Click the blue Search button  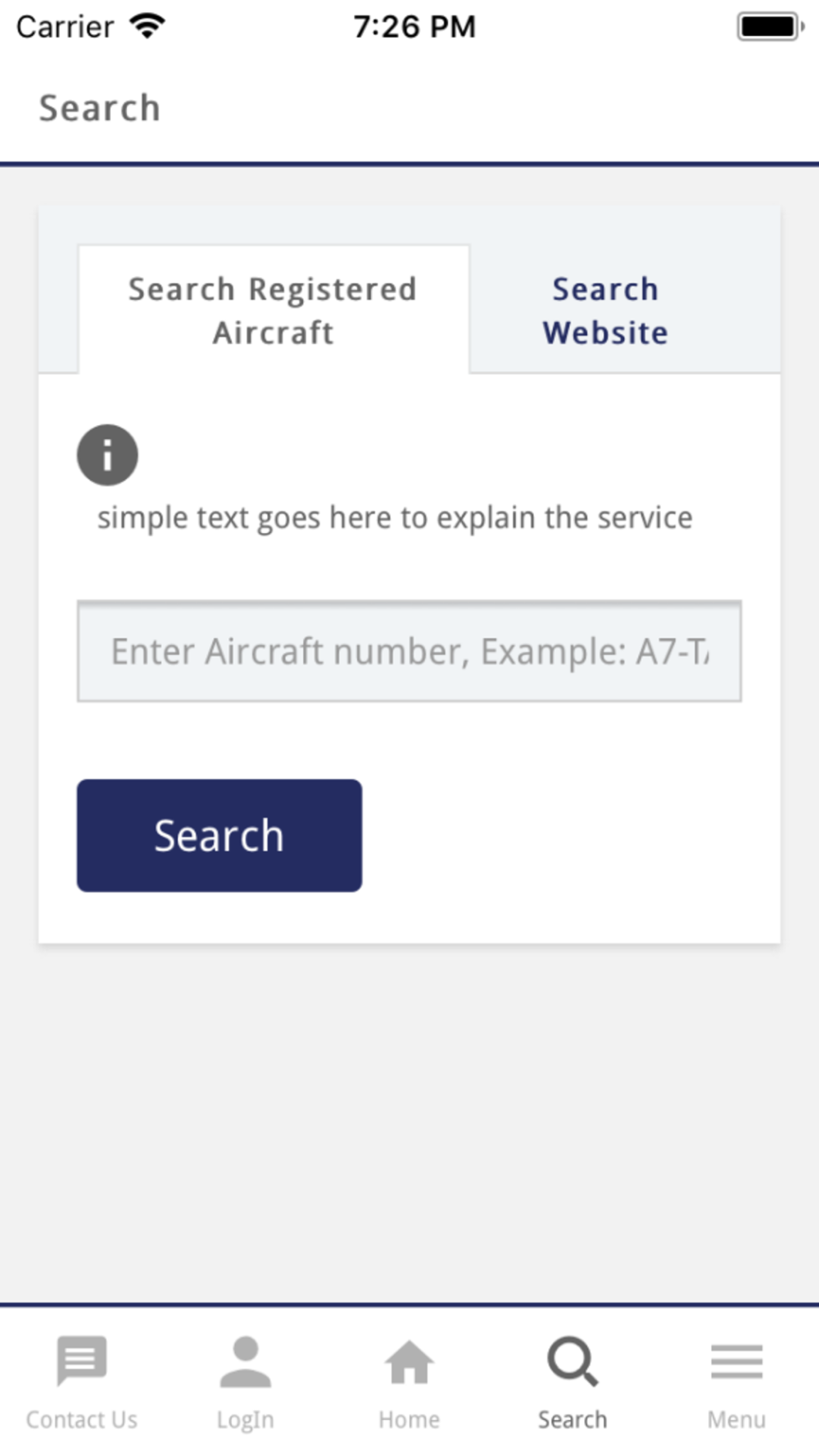pos(219,835)
